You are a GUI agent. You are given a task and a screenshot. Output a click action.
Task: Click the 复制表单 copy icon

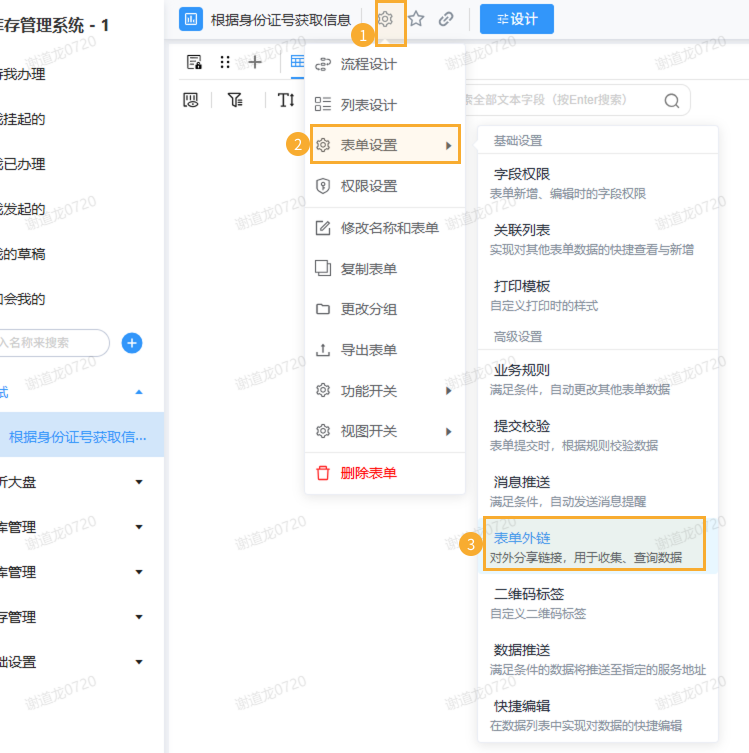click(x=323, y=268)
